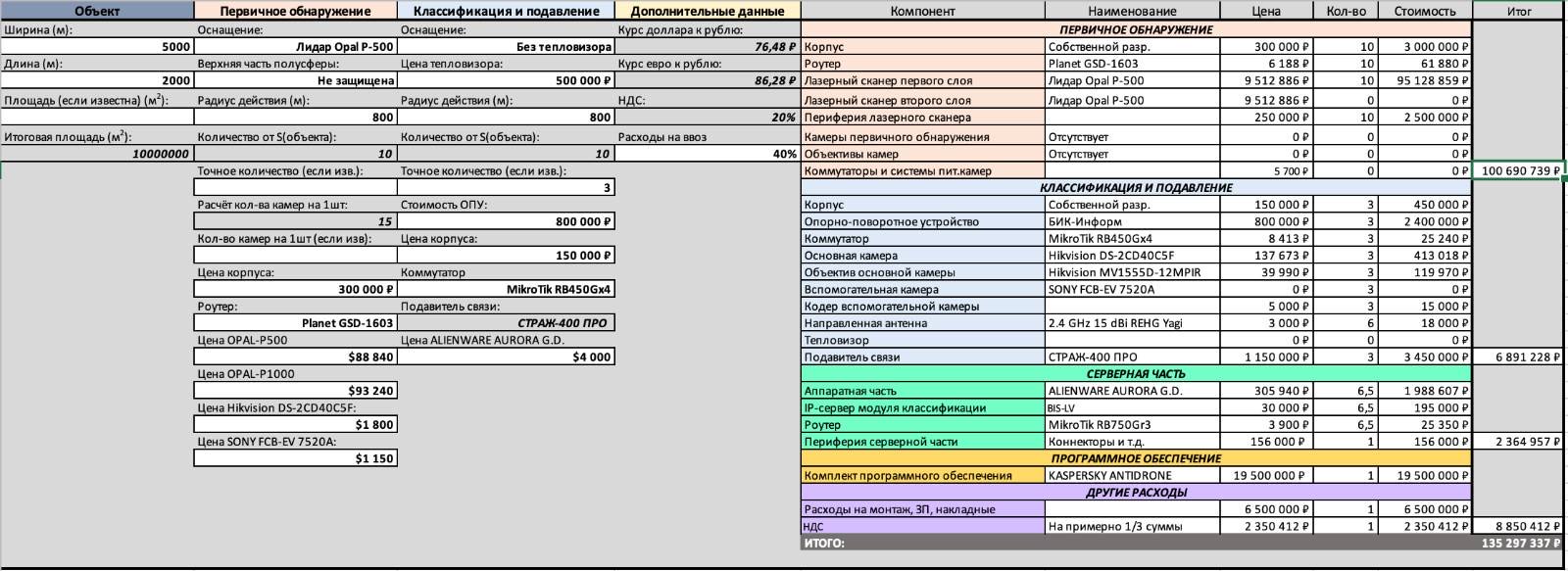Click the "Наименование" column header
This screenshot has height=571, width=1568.
pos(1132,11)
